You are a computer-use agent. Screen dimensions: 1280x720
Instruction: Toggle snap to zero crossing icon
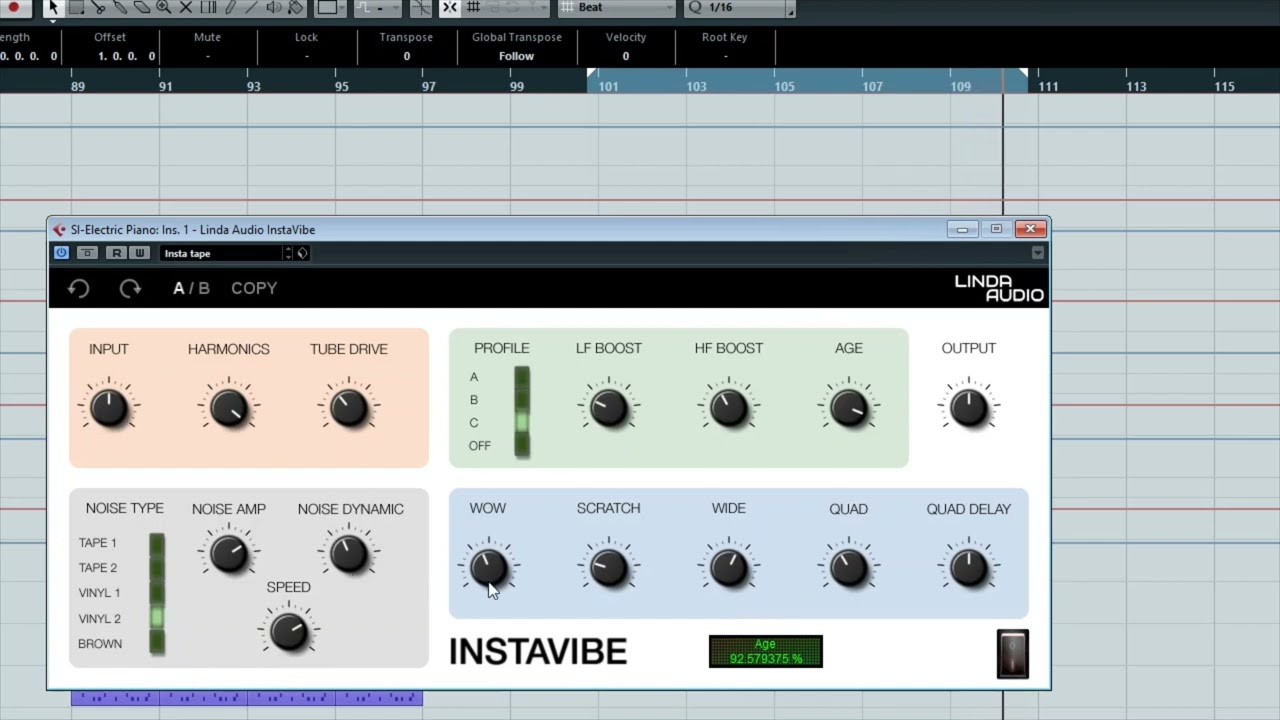pos(422,7)
